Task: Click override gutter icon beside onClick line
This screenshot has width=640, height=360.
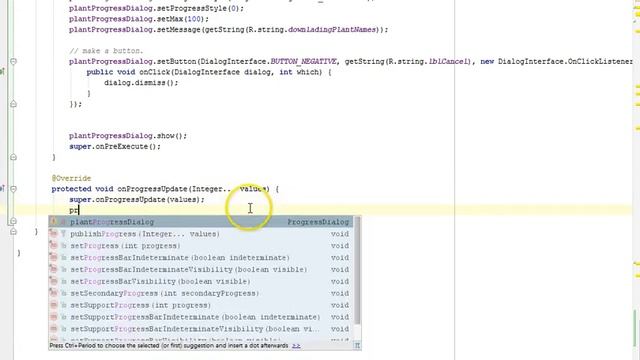Action: pos(2,72)
